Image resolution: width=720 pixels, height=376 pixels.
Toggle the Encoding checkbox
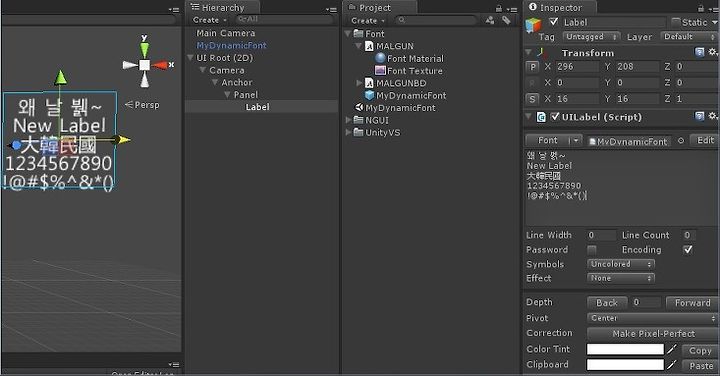687,250
